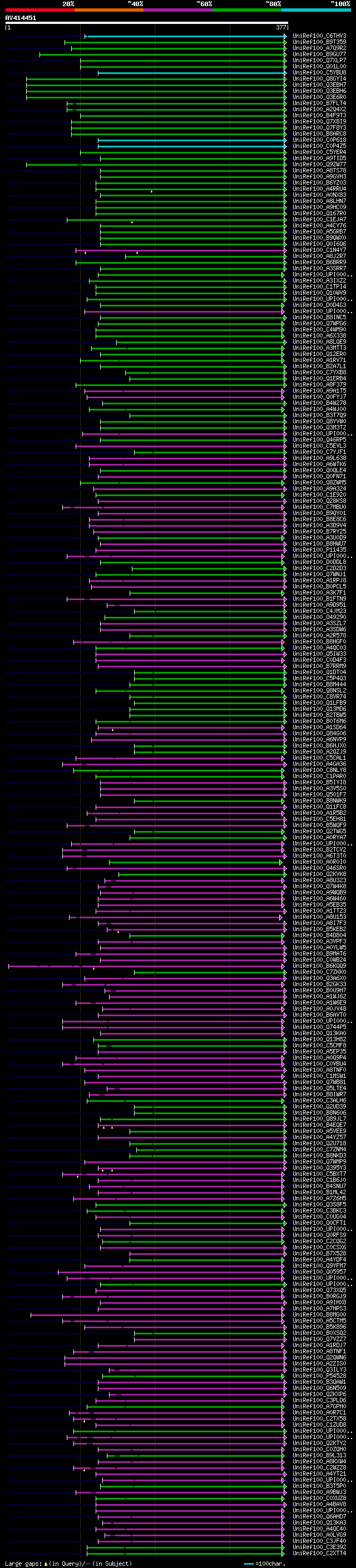Select the UniRef100_Q7XLP7 hit label
This screenshot has width=356, height=1568.
coord(319,60)
